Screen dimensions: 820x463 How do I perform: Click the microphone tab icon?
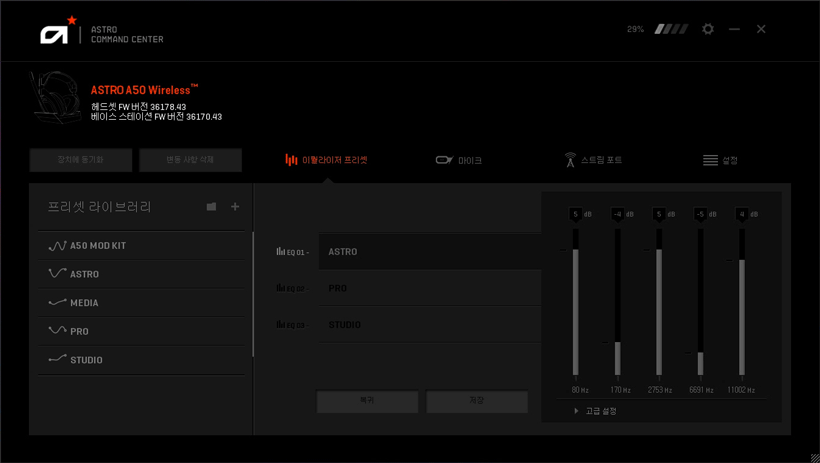click(445, 160)
